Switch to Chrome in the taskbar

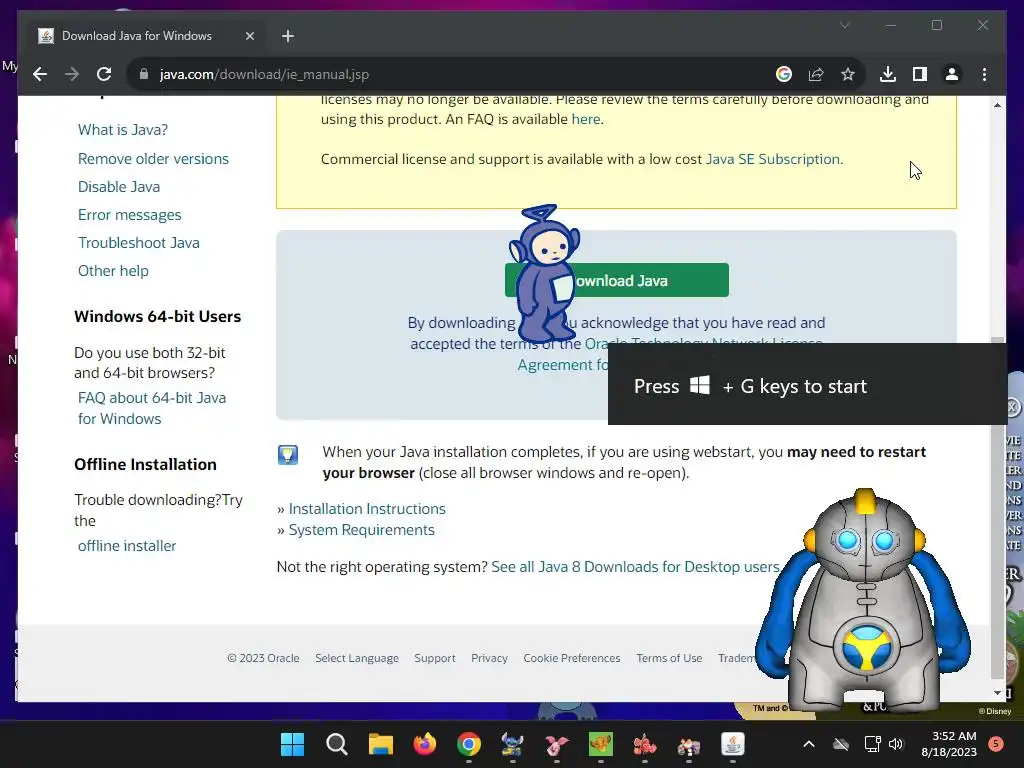[468, 744]
